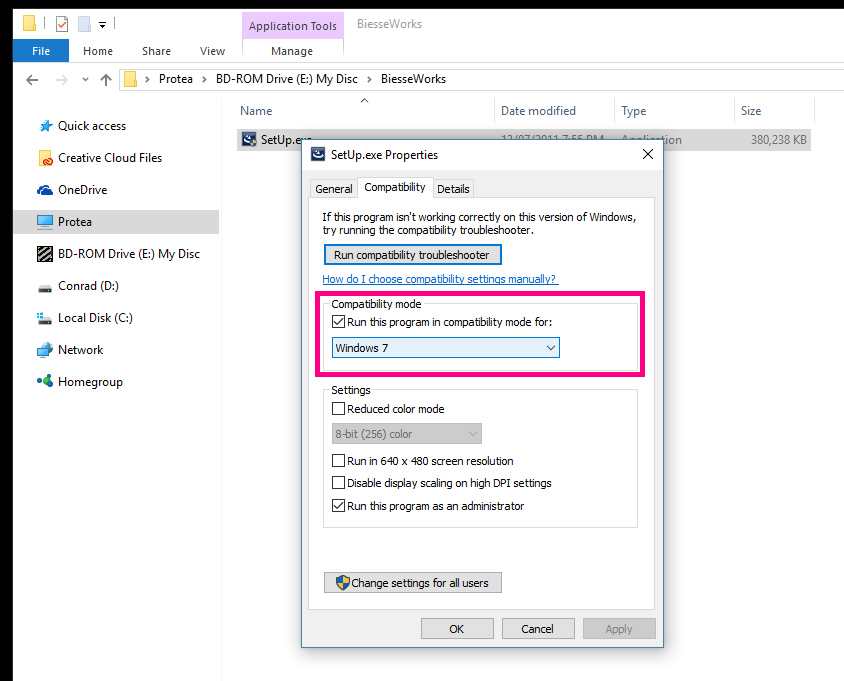Click the SetUp.exe Properties dialog title icon
The image size is (844, 681).
318,155
